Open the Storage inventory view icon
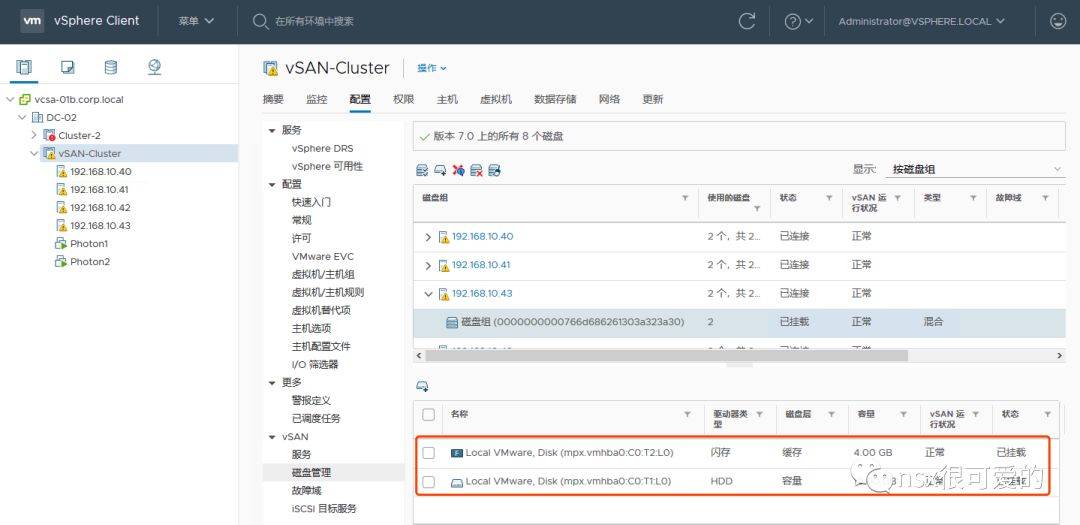Screen dimensions: 1080x525 [x=111, y=67]
